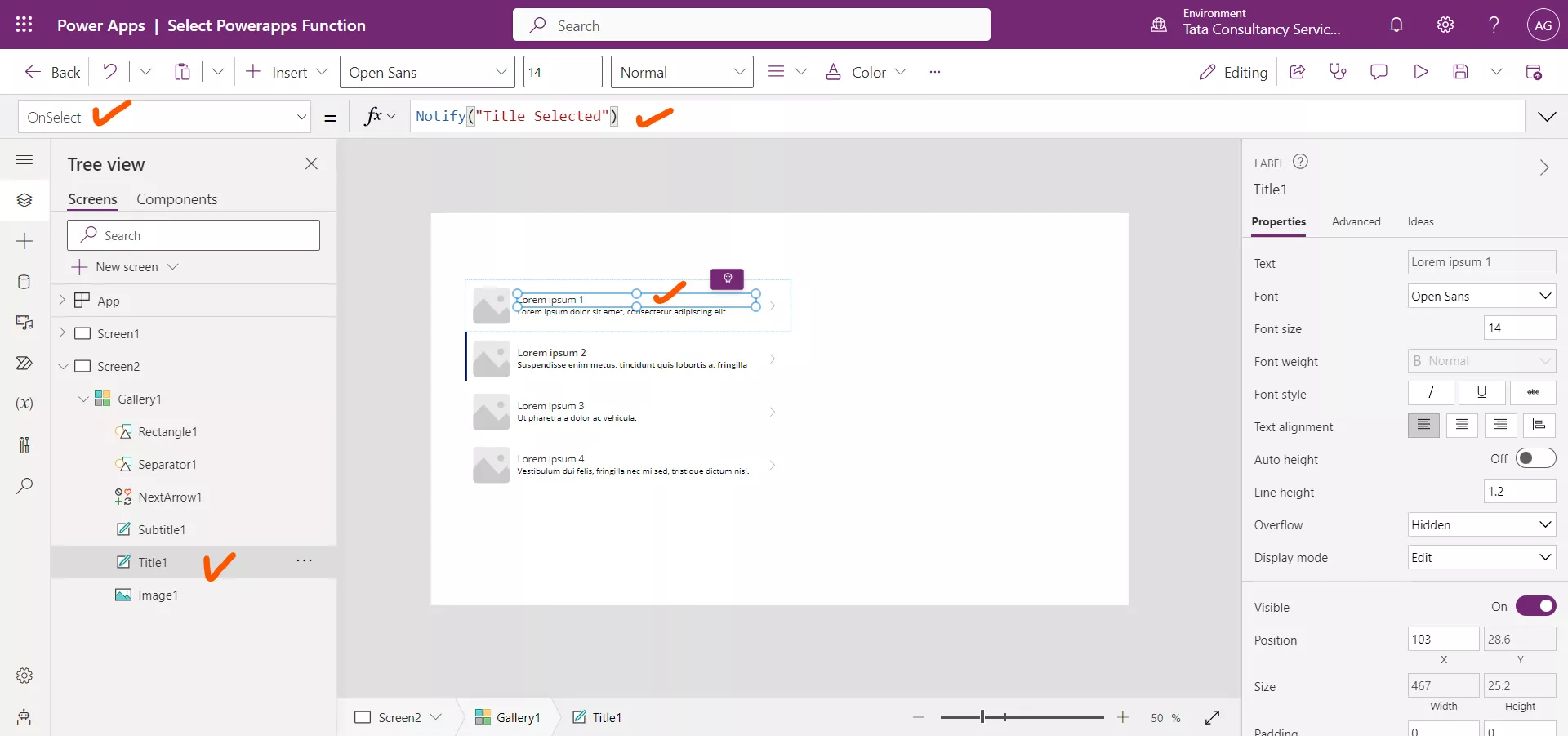Screen dimensions: 1568x736
Task: Open the Power Automate panel
Action: pos(24,364)
